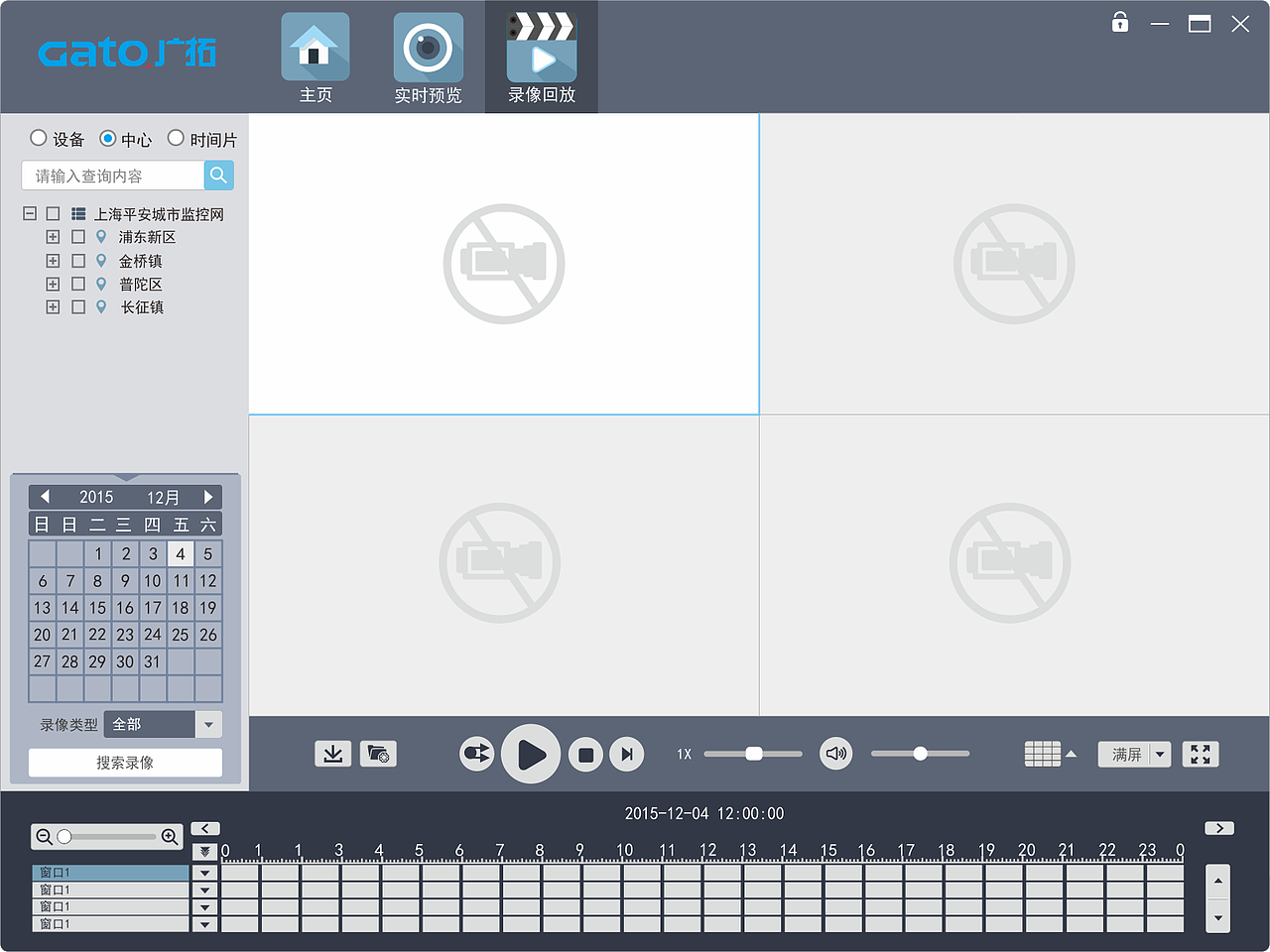Click the stop playback button
Screen dimensions: 1270x952
pyautogui.click(x=585, y=755)
